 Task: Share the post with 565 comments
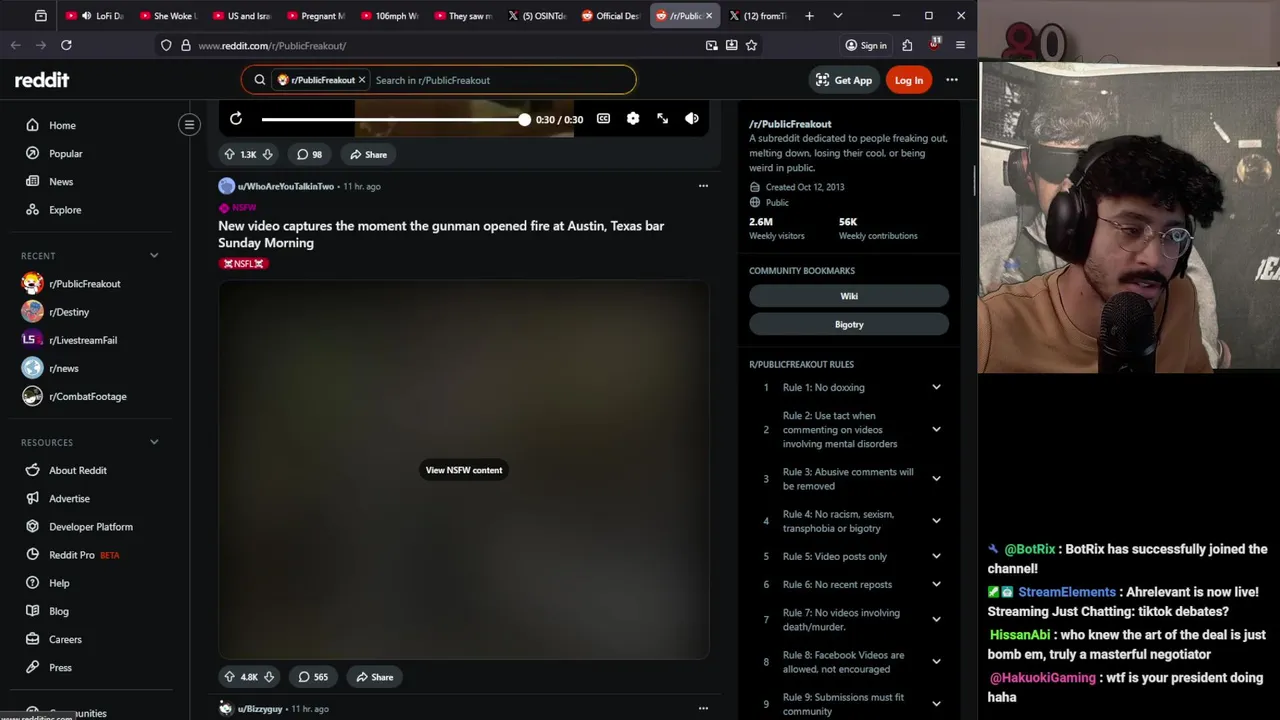tap(374, 677)
